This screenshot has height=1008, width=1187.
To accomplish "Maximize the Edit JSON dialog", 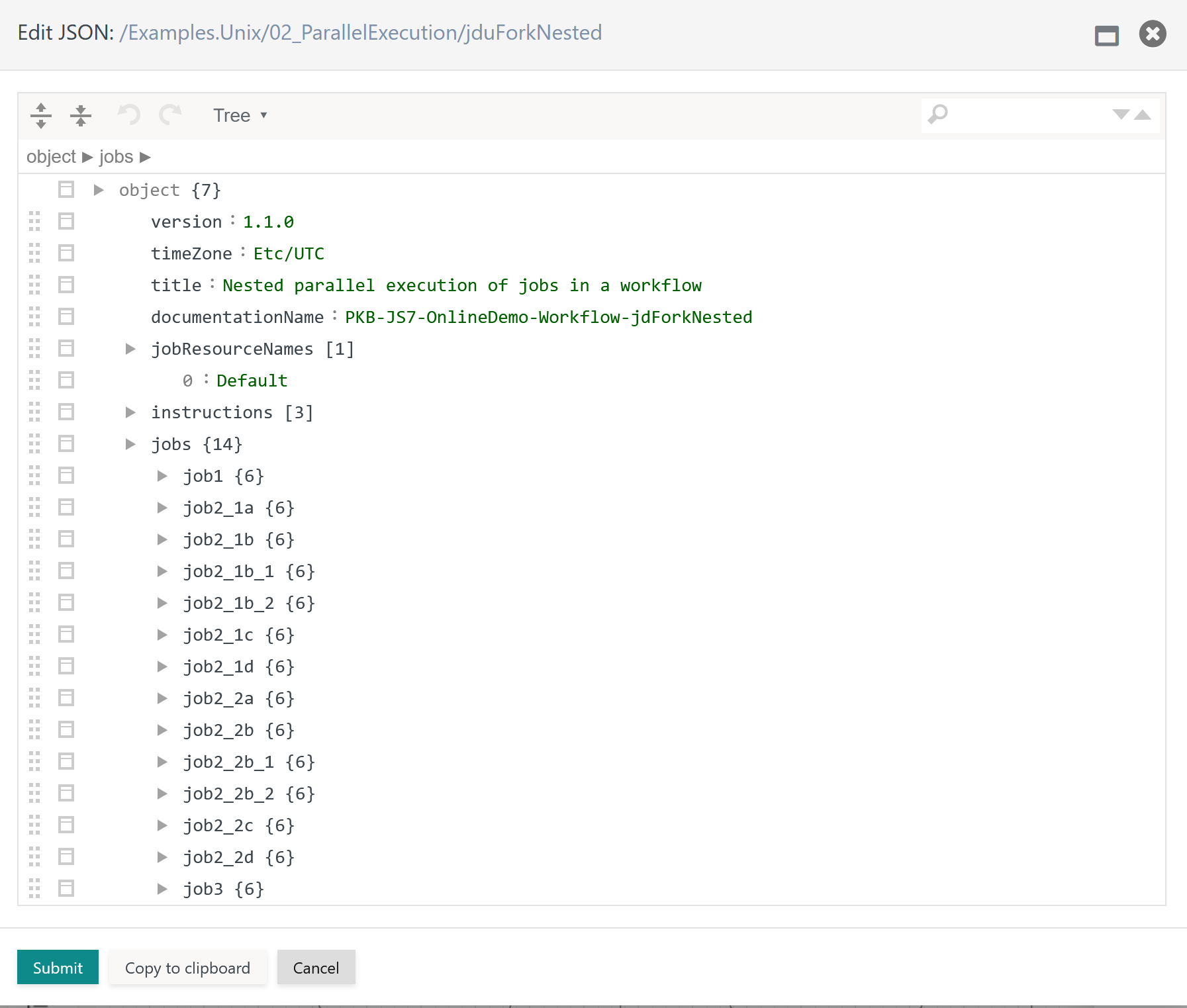I will pos(1107,35).
